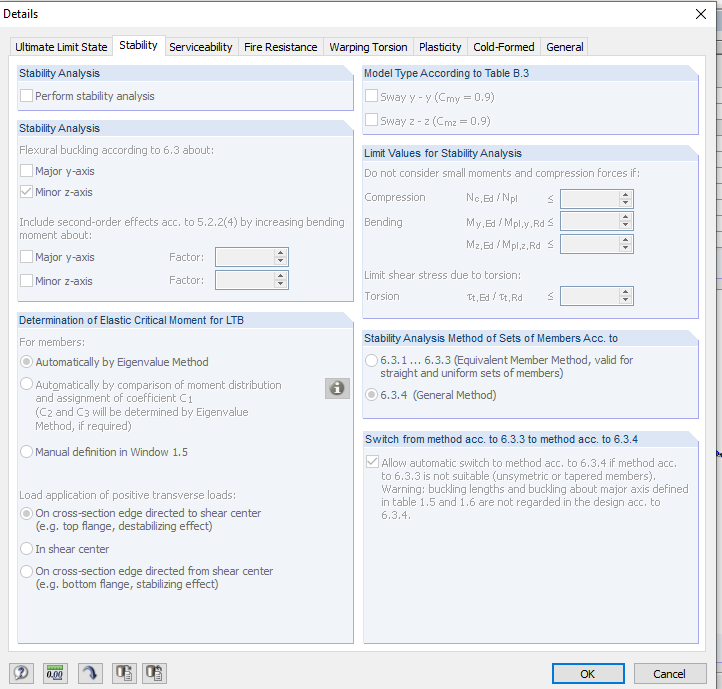Switch to Ultimate Limit State tab
Screen dimensions: 722x689
[61, 47]
